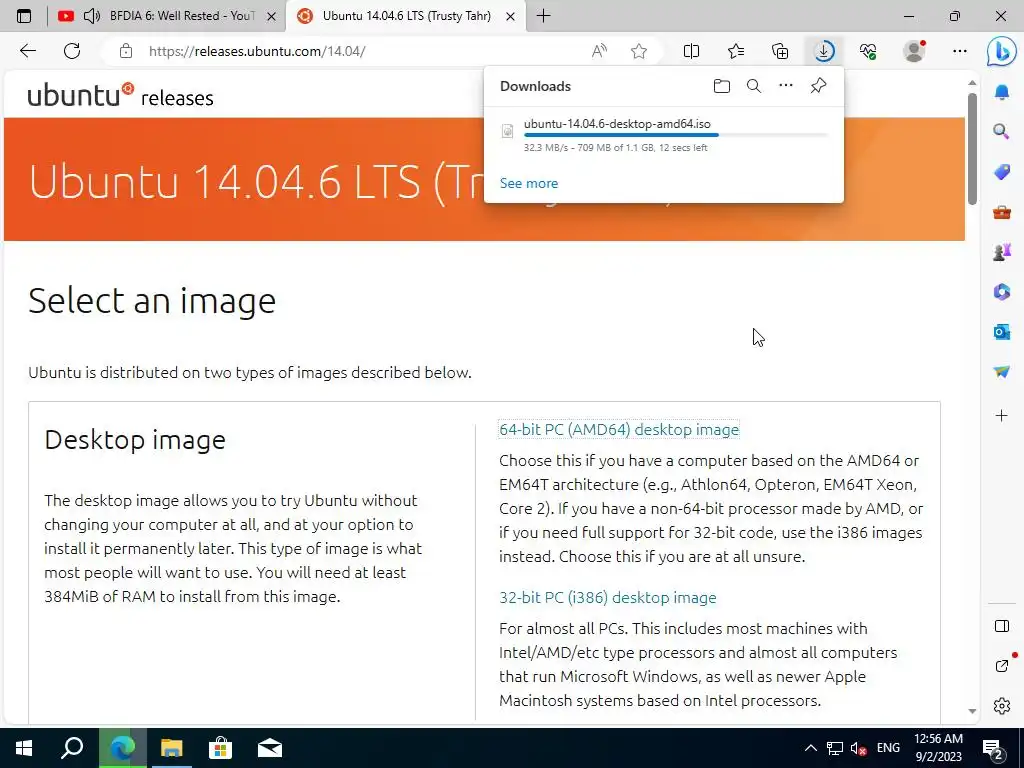View site information lock icon
This screenshot has height=768, width=1024.
coord(126,51)
